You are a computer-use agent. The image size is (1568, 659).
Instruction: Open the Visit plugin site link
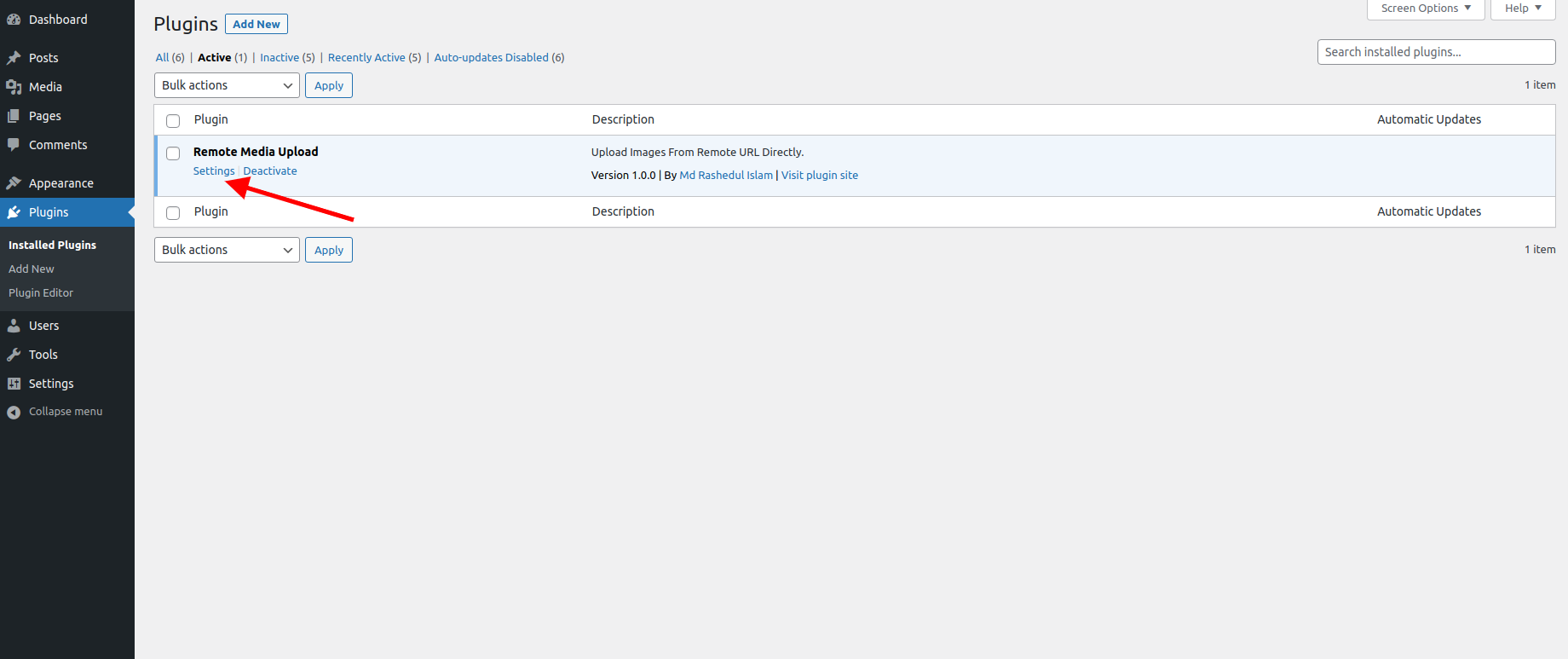820,176
